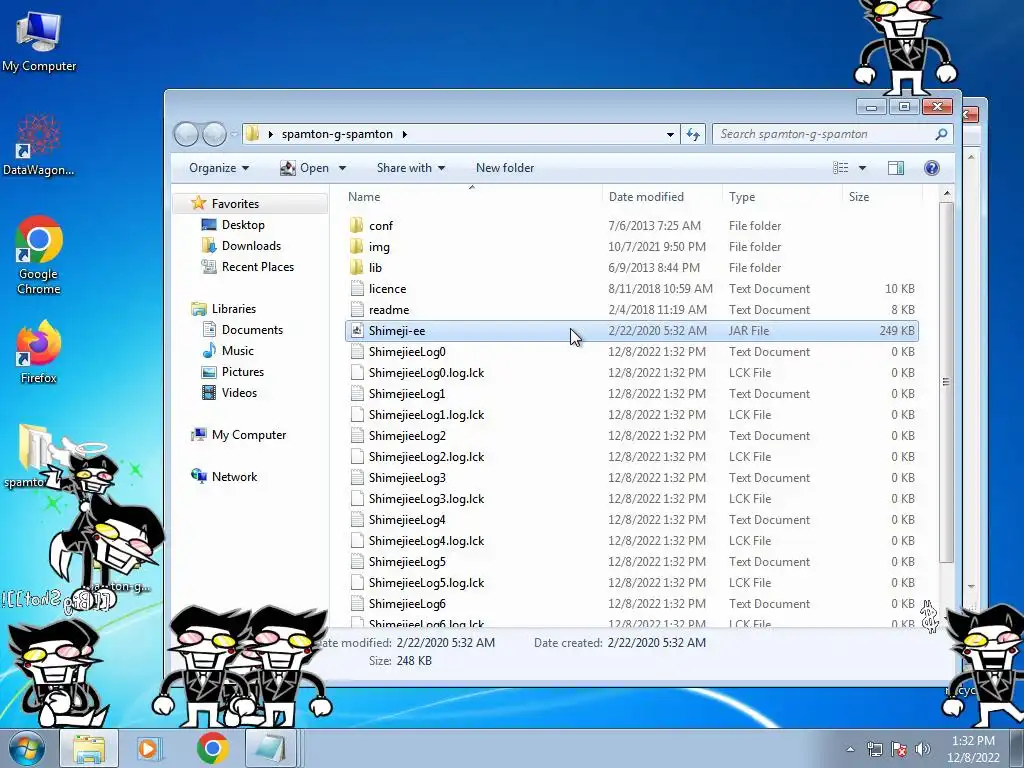Expand arrow after spamton-g-spamton breadcrumb
Screen dimensions: 1024x768
404,134
